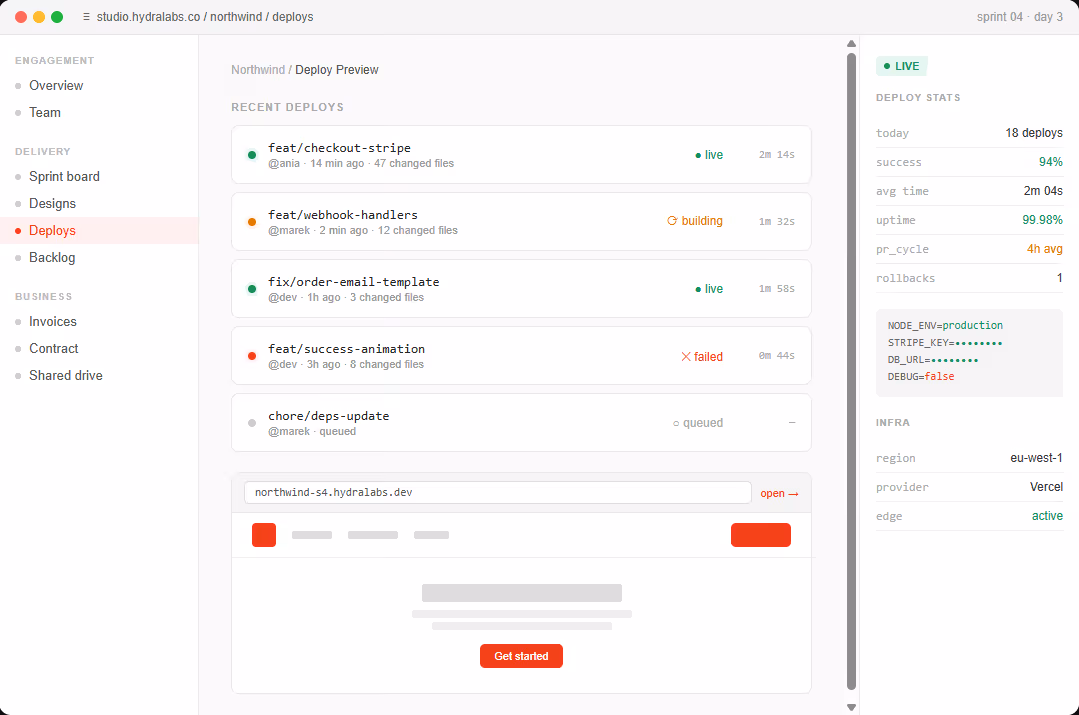Click the Get started button in preview
This screenshot has height=715, width=1079.
click(x=521, y=656)
